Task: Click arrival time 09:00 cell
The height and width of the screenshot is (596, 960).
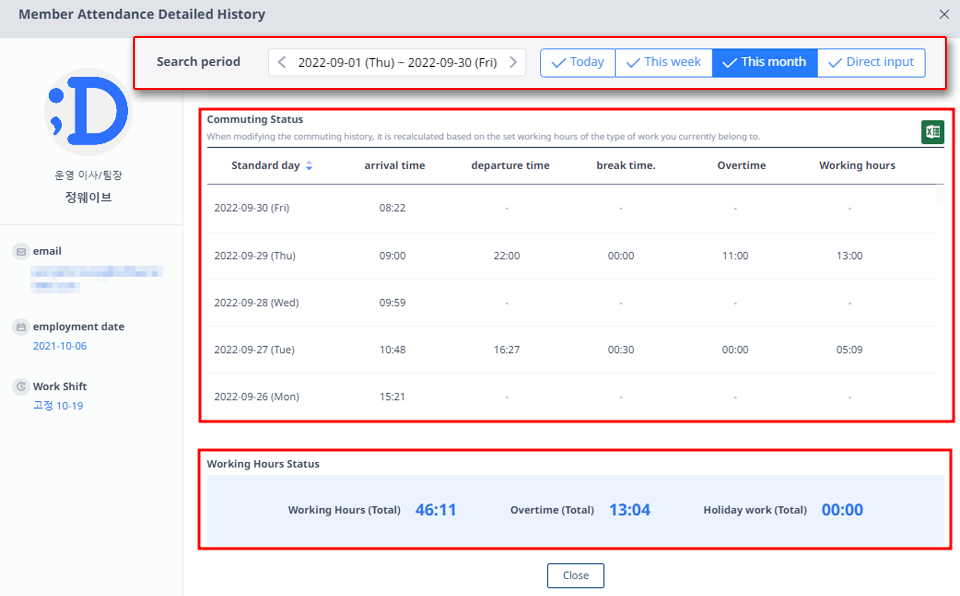Action: (x=392, y=255)
